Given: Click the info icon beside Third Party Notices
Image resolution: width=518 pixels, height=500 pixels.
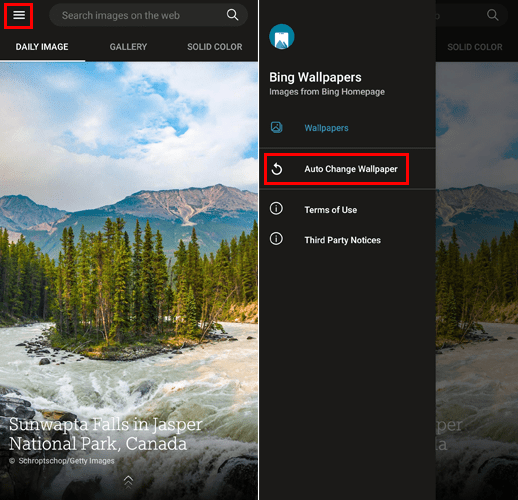Looking at the screenshot, I should coord(276,239).
